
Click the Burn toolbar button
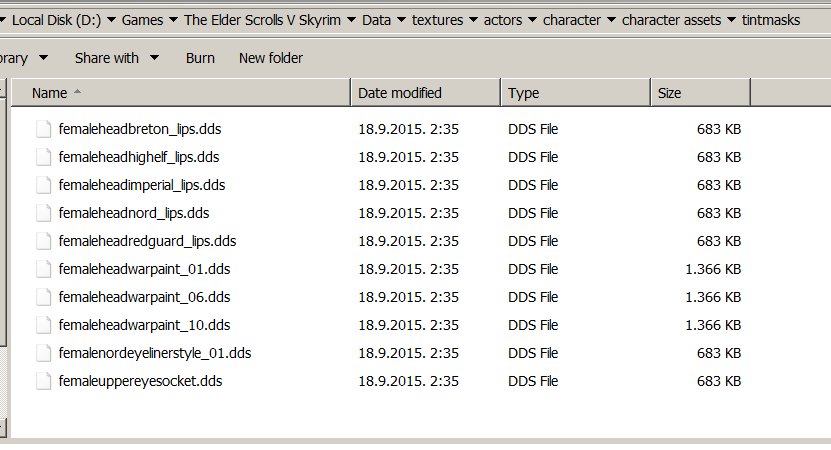(x=200, y=58)
